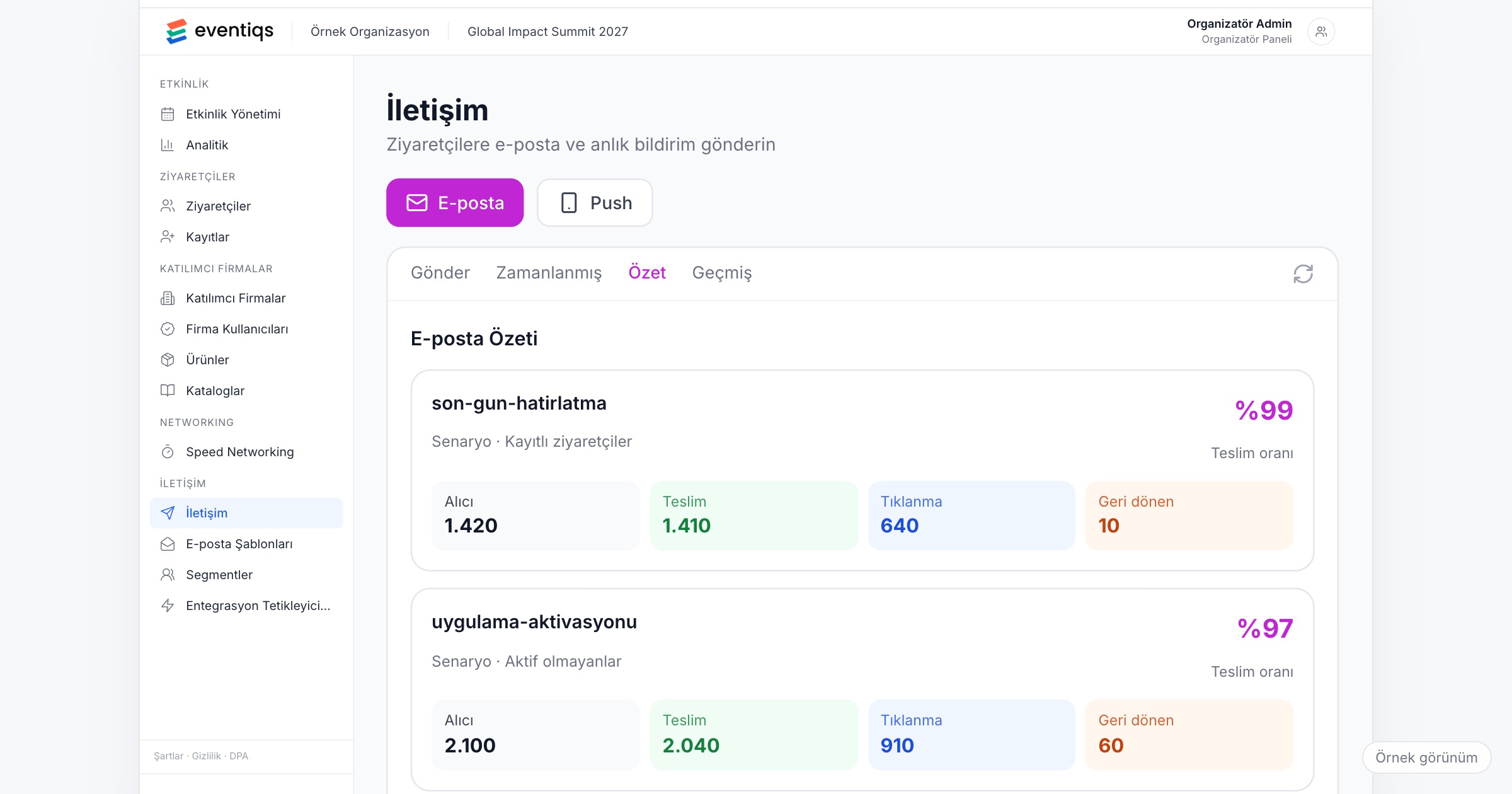Navigate to Speed Networking

tap(246, 452)
